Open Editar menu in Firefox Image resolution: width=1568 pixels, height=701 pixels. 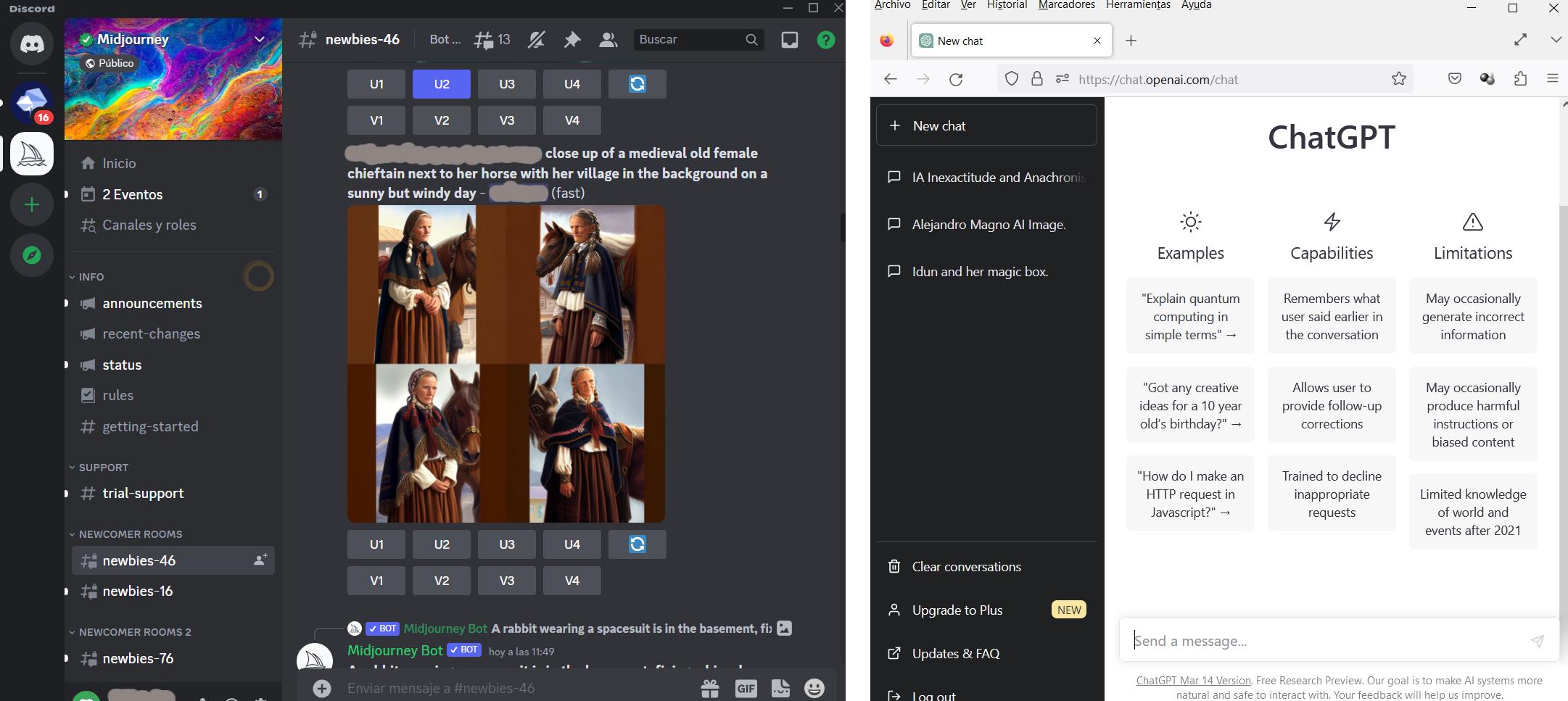click(x=936, y=5)
